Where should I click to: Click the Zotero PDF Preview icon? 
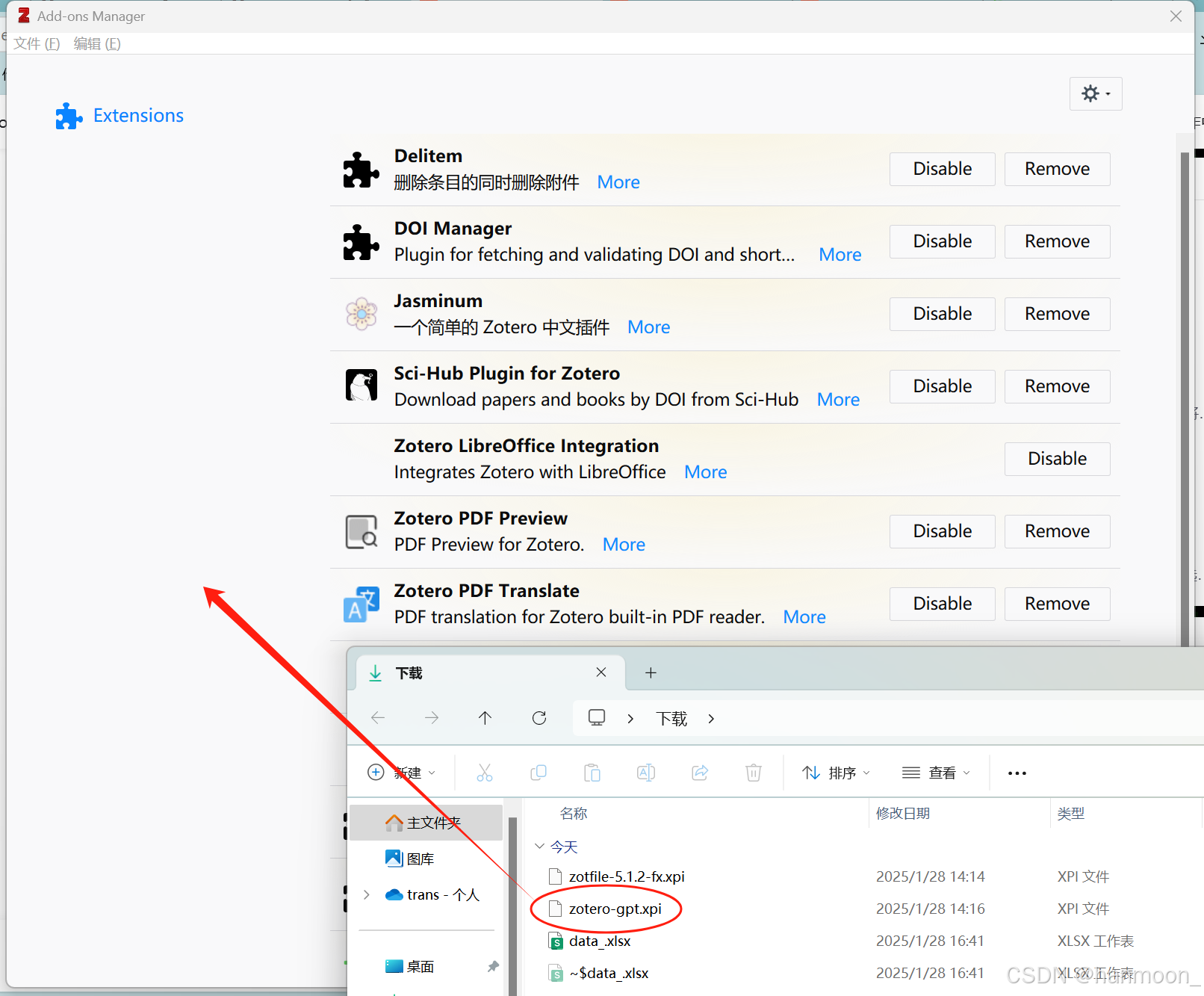(361, 532)
